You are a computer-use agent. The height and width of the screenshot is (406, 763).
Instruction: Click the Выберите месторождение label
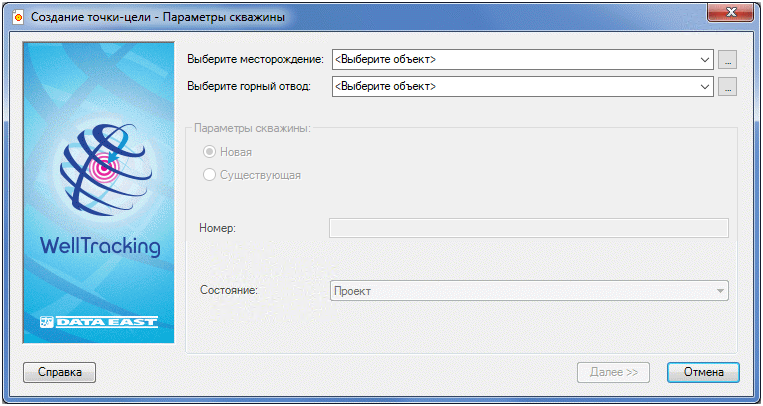pyautogui.click(x=255, y=60)
